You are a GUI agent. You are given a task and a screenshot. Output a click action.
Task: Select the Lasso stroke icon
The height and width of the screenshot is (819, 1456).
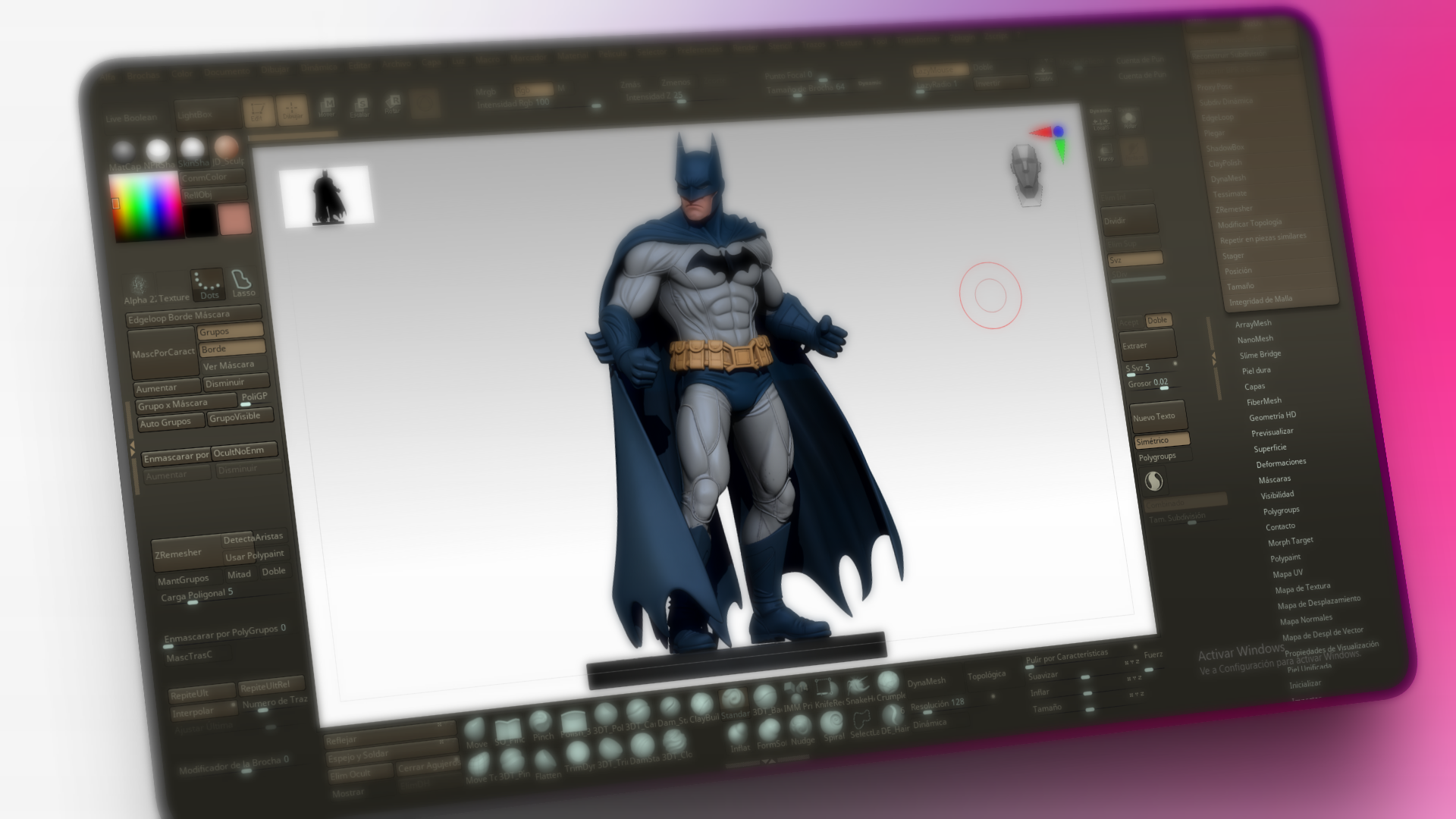click(242, 282)
